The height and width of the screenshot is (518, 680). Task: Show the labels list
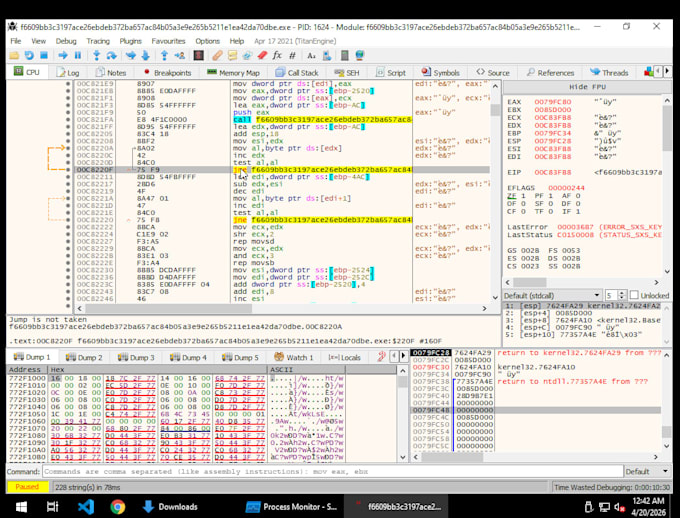(247, 56)
